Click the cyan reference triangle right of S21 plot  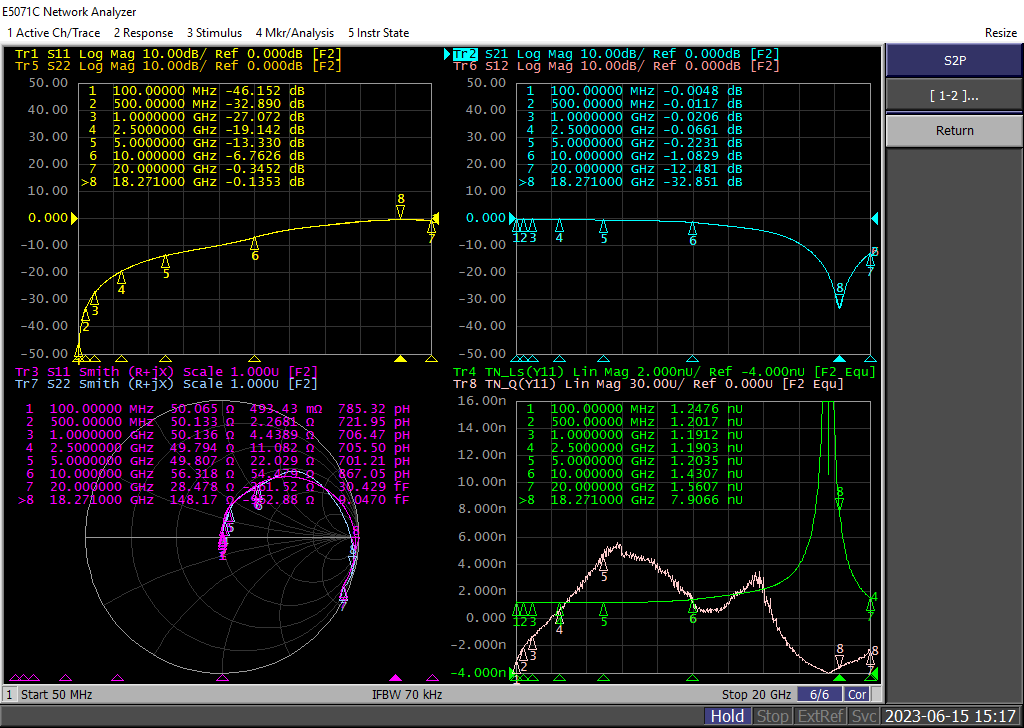875,218
